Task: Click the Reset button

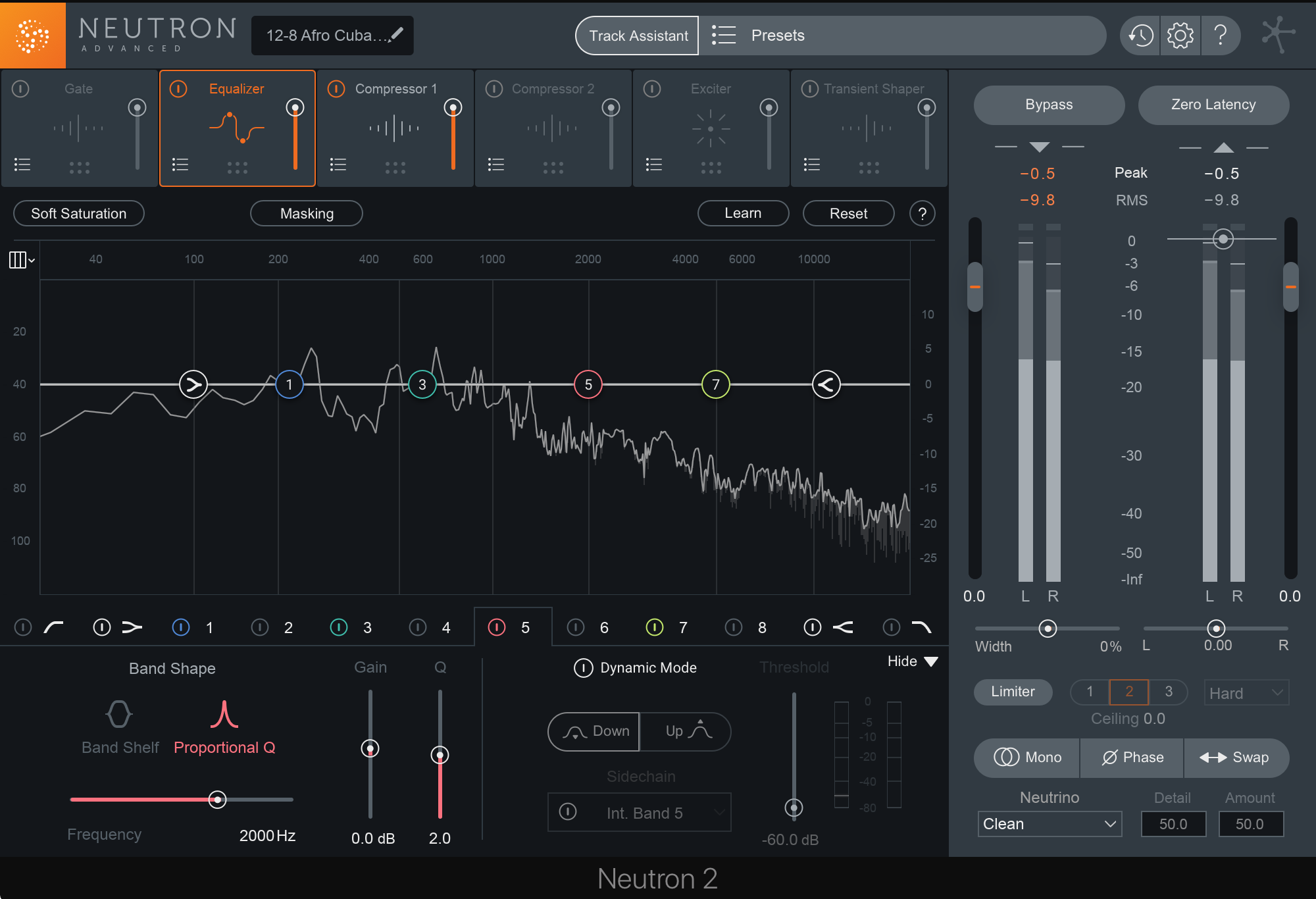Action: click(848, 213)
